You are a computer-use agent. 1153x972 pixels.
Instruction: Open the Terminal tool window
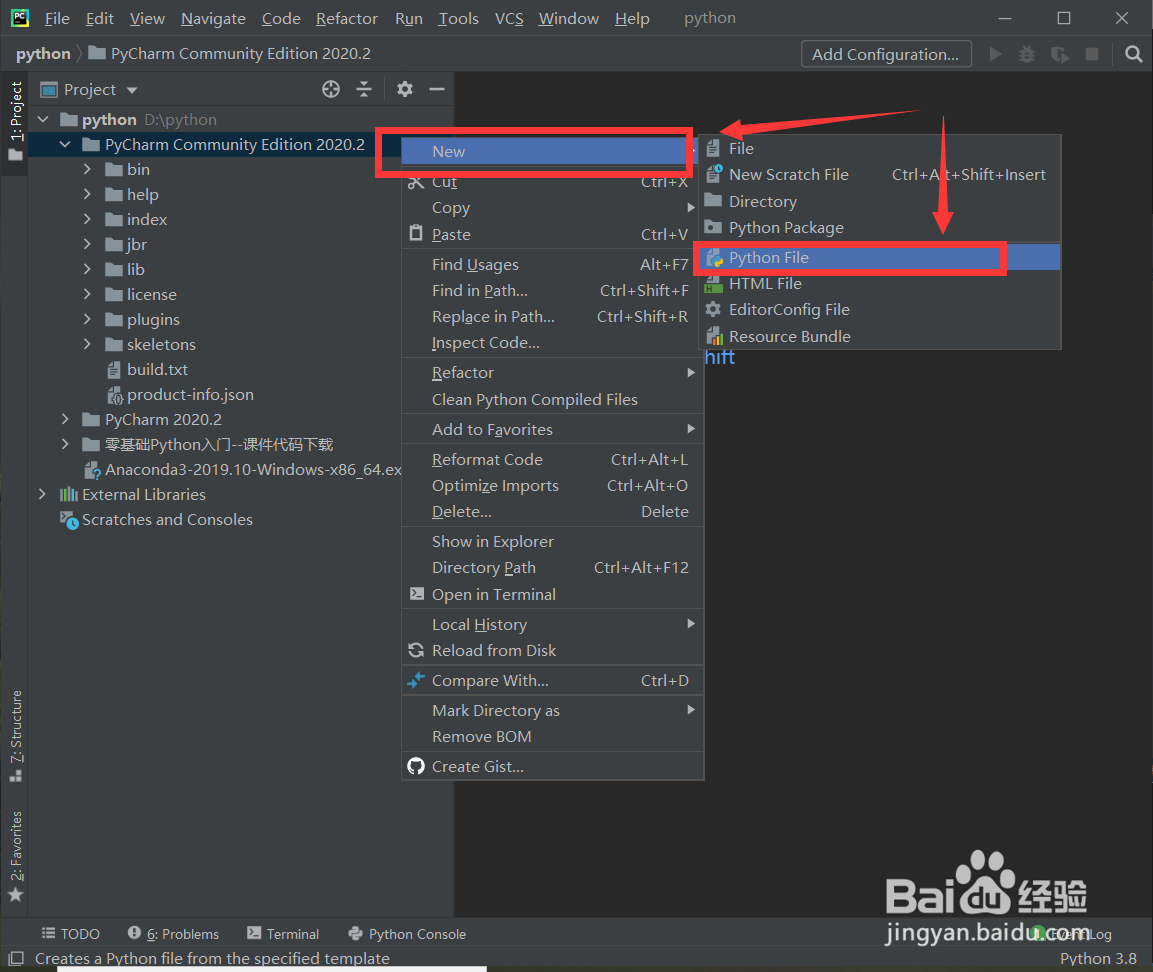click(x=283, y=933)
